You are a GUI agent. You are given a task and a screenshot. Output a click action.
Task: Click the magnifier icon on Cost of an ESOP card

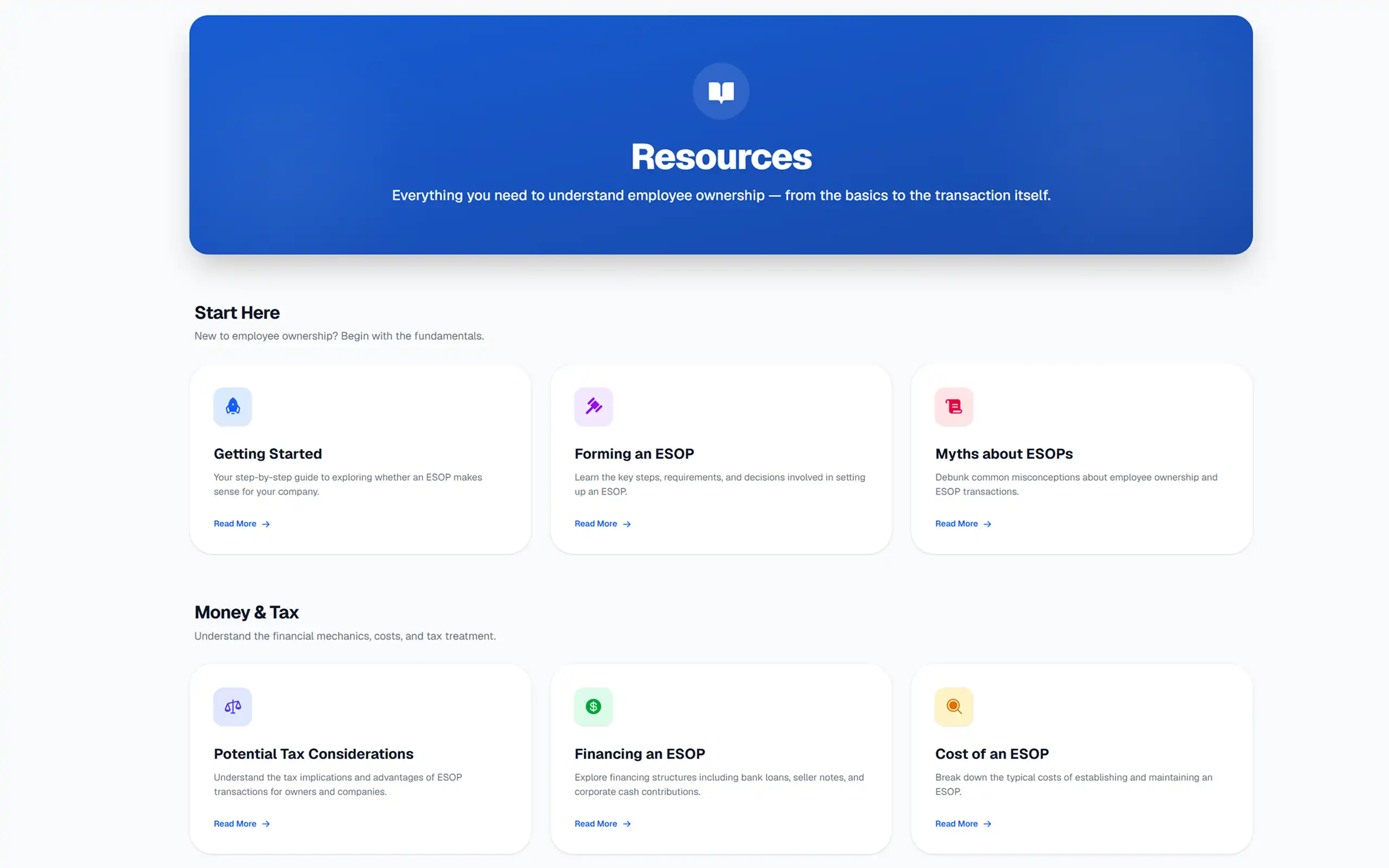pyautogui.click(x=954, y=707)
